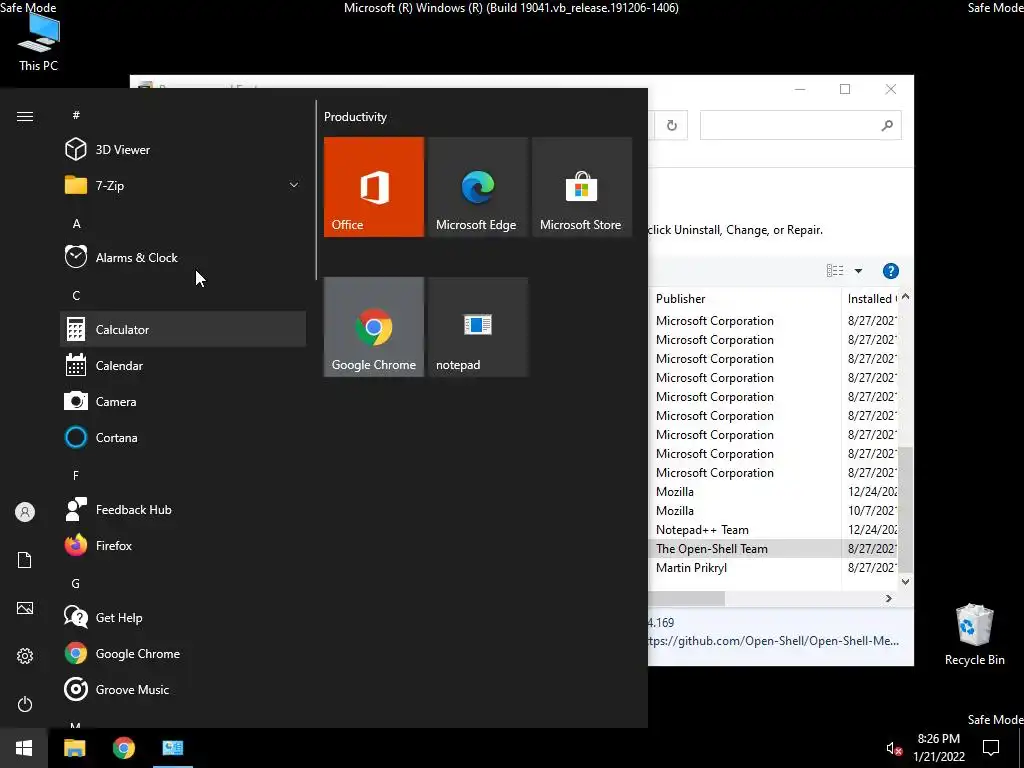Click the Refresh button in Programs window

671,125
